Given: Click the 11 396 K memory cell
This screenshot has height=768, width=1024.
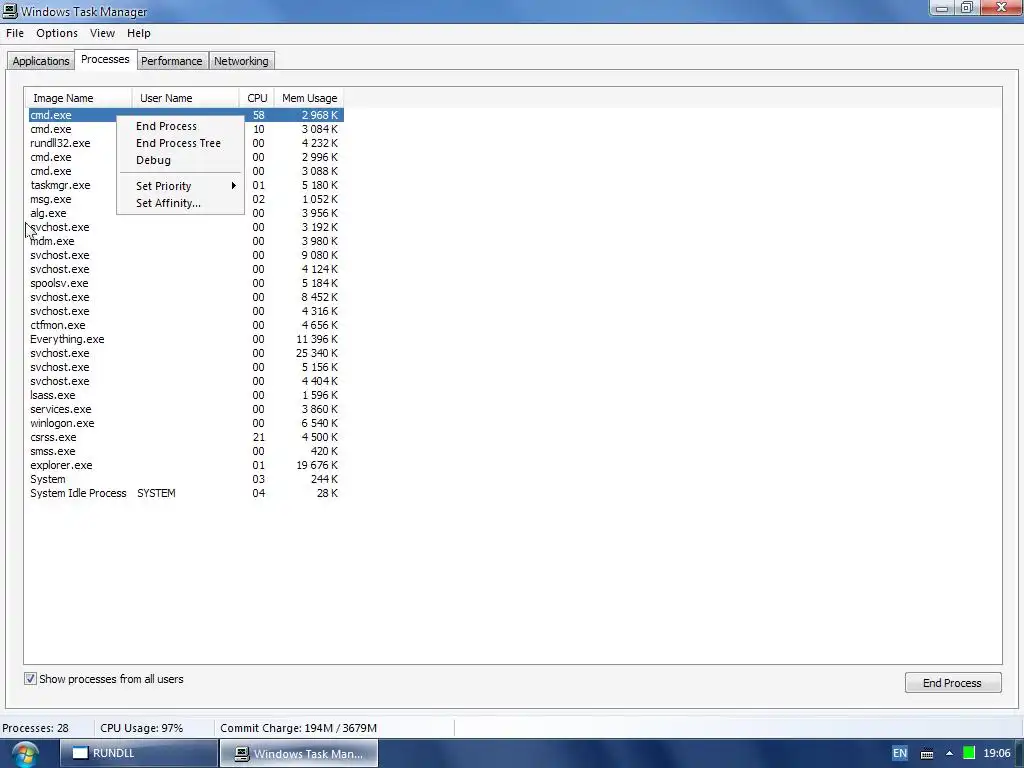Looking at the screenshot, I should [x=317, y=340].
